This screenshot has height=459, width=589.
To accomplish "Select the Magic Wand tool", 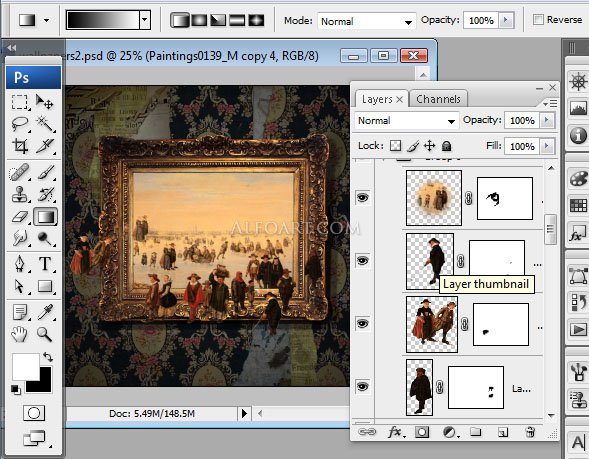I will [45, 123].
